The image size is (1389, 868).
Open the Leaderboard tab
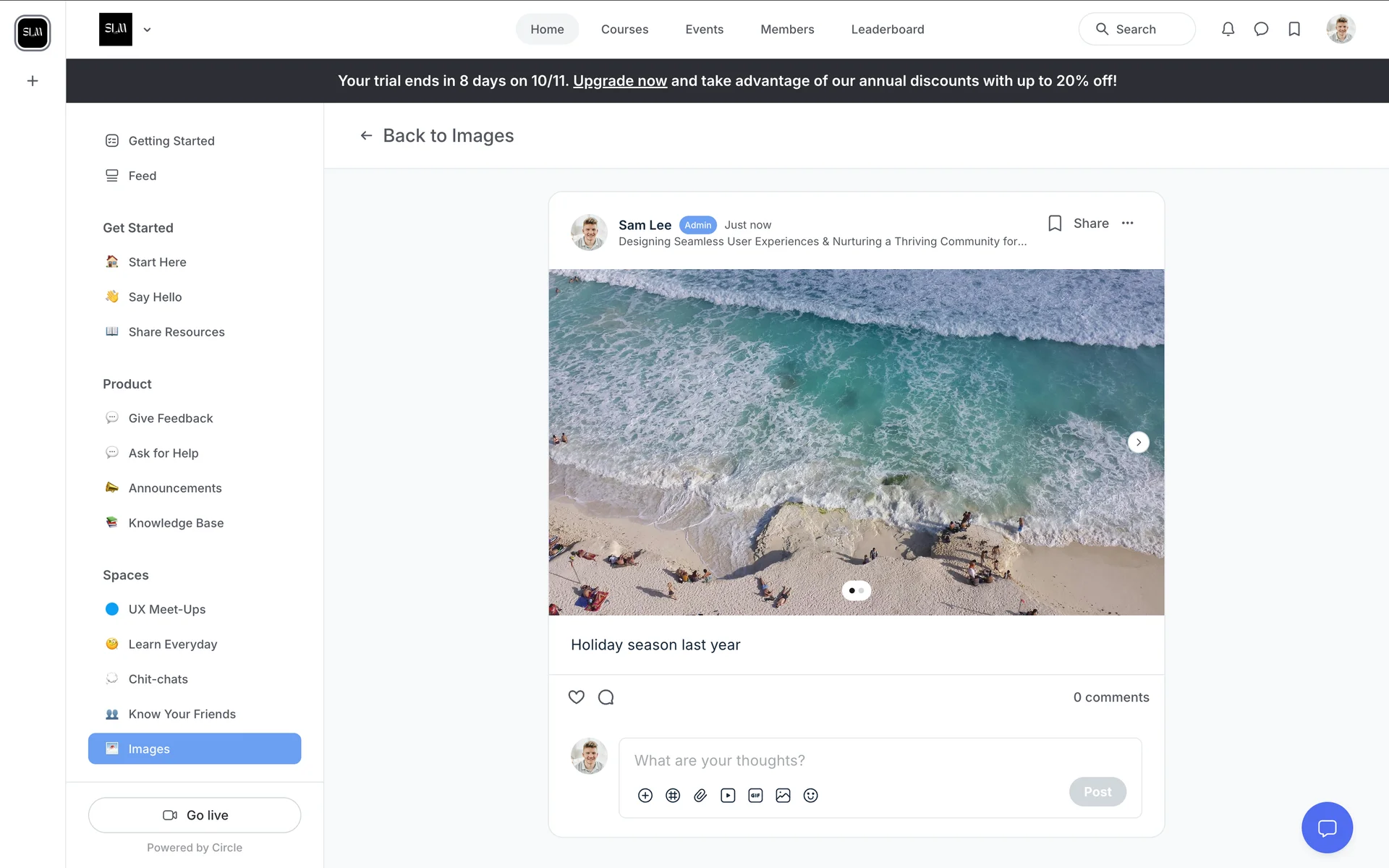click(x=887, y=30)
